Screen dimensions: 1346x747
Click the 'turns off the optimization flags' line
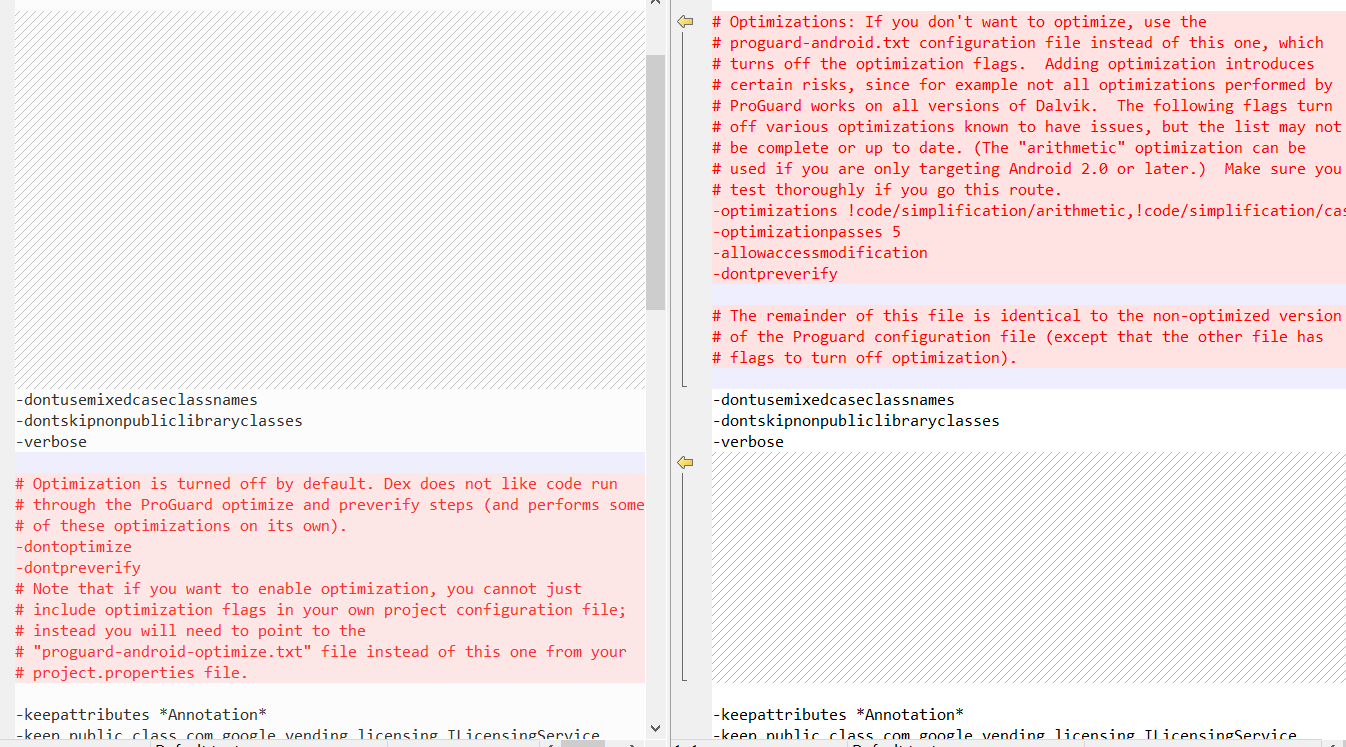pyautogui.click(x=1013, y=63)
